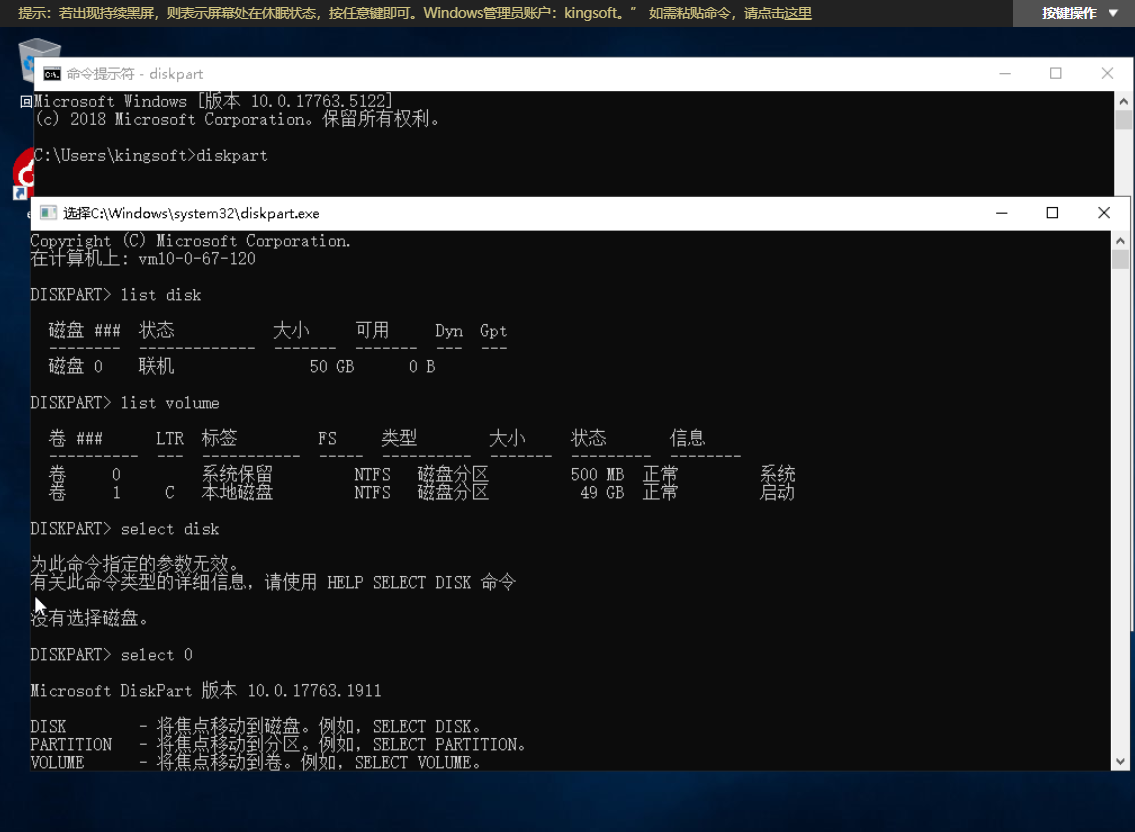
Task: Click the 'LTR' column header
Action: click(x=170, y=439)
